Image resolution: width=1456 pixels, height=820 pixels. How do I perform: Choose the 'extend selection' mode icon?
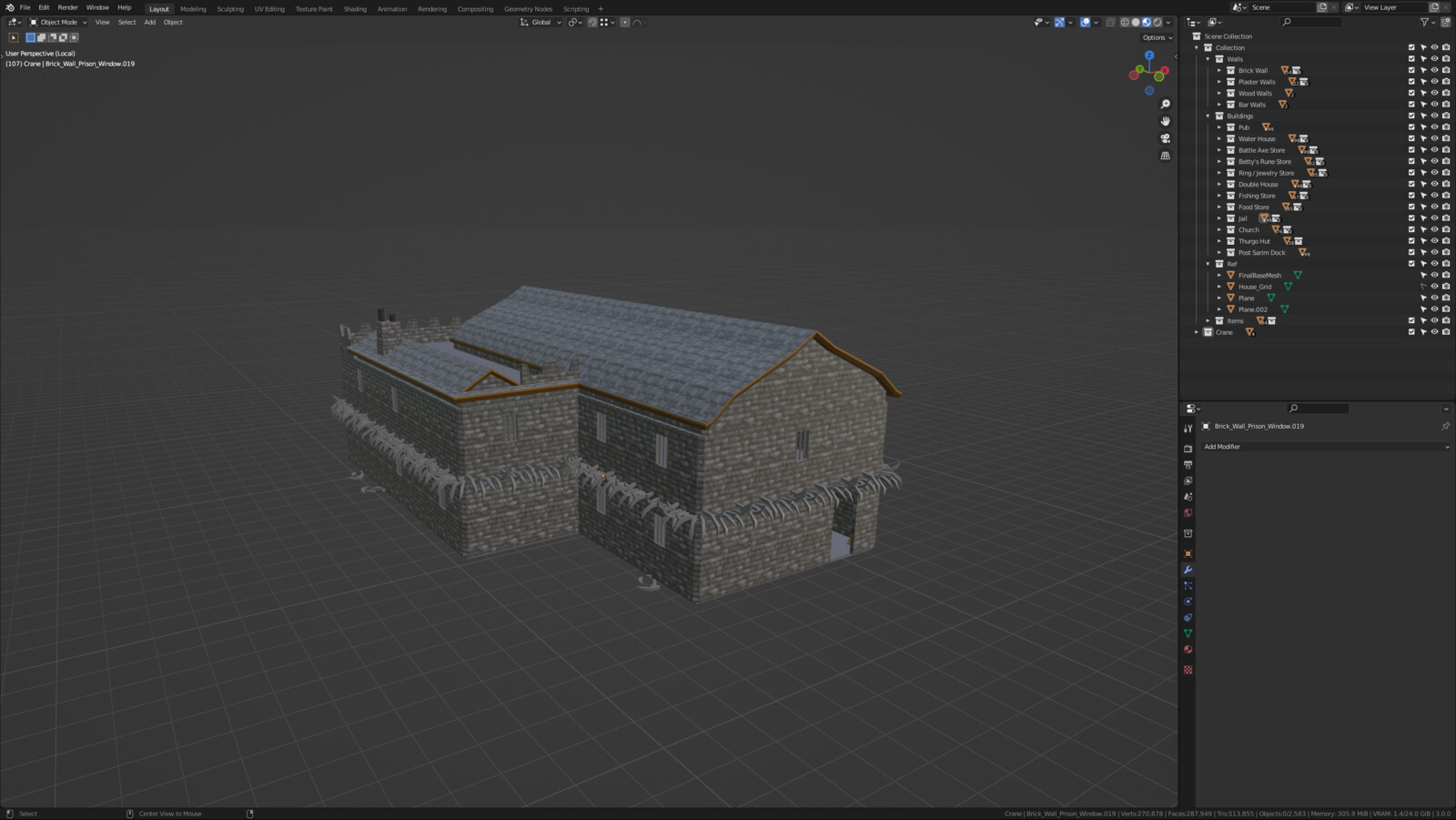[x=41, y=37]
